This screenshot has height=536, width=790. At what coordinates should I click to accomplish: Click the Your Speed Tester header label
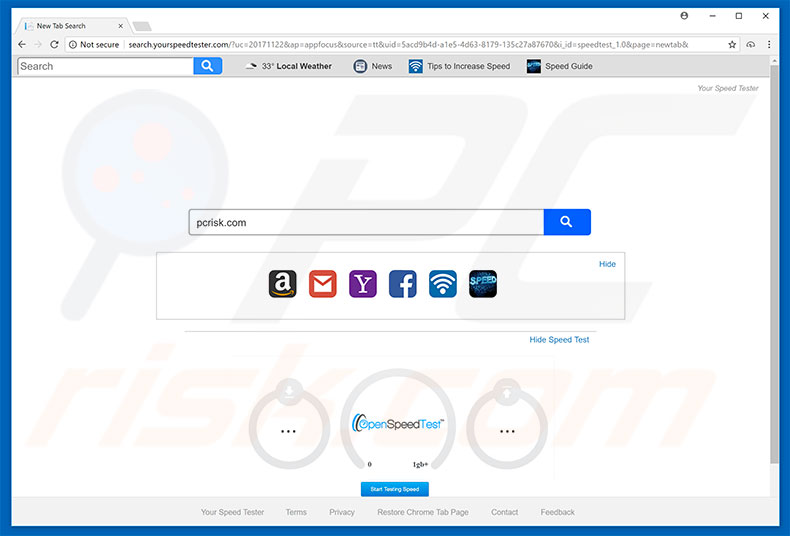[728, 88]
